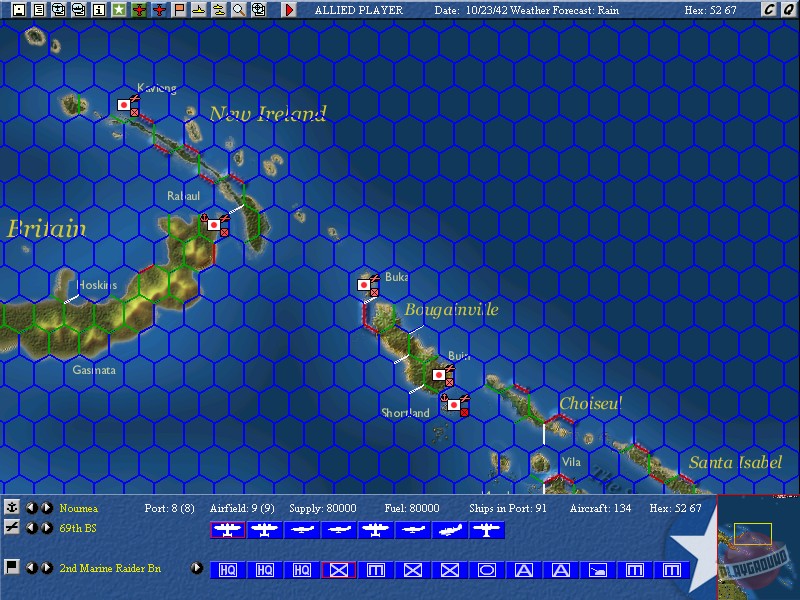Open the report screen via the document icon
The image size is (800, 600).
point(41,8)
